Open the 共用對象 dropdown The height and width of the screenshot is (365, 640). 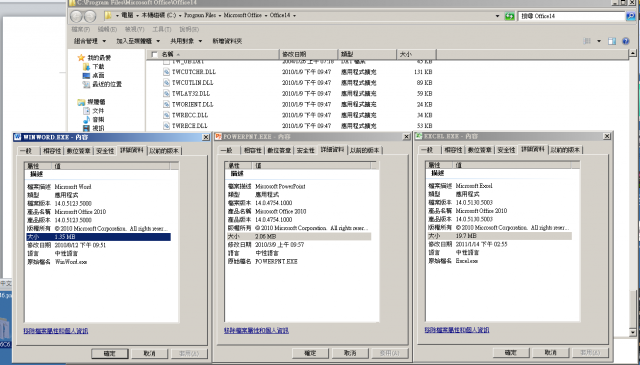click(x=186, y=41)
